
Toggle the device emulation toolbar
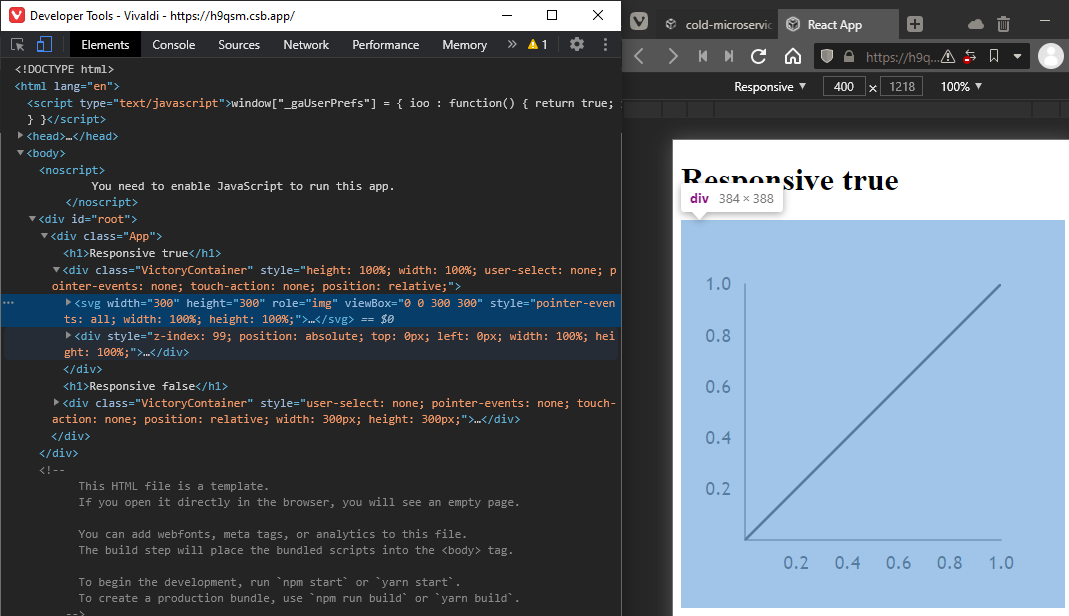coord(44,44)
